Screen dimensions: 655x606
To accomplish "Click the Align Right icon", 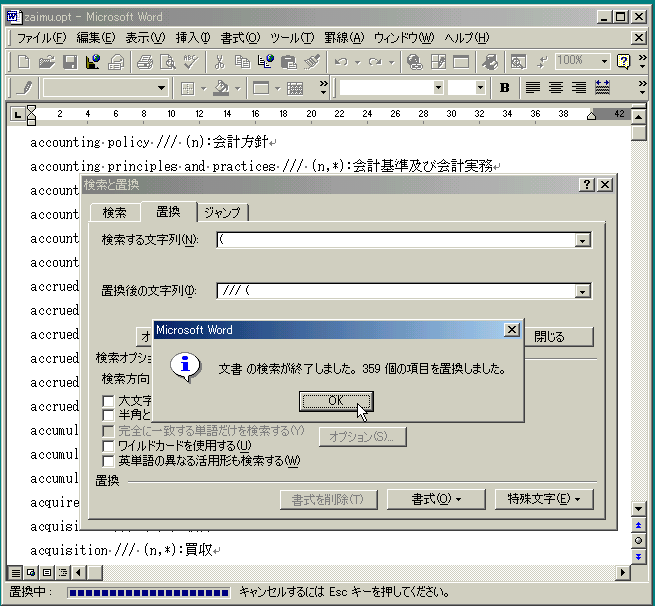I will pyautogui.click(x=579, y=88).
